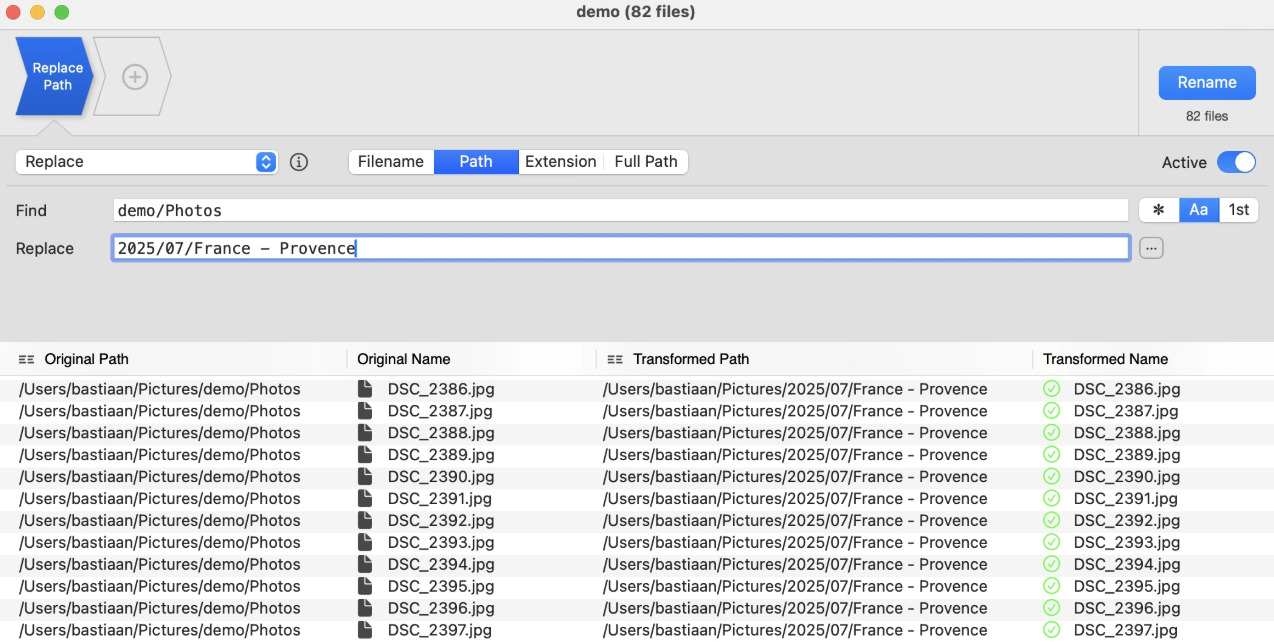Open the ellipsis menu beside Replace field
Image resolution: width=1274 pixels, height=642 pixels.
pos(1151,248)
